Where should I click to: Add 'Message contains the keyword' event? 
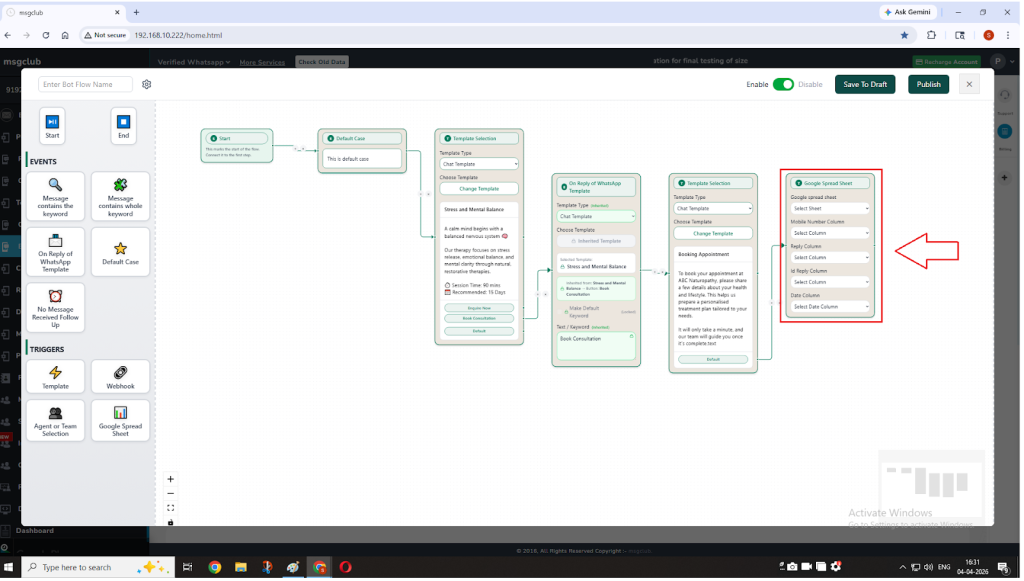pos(55,196)
